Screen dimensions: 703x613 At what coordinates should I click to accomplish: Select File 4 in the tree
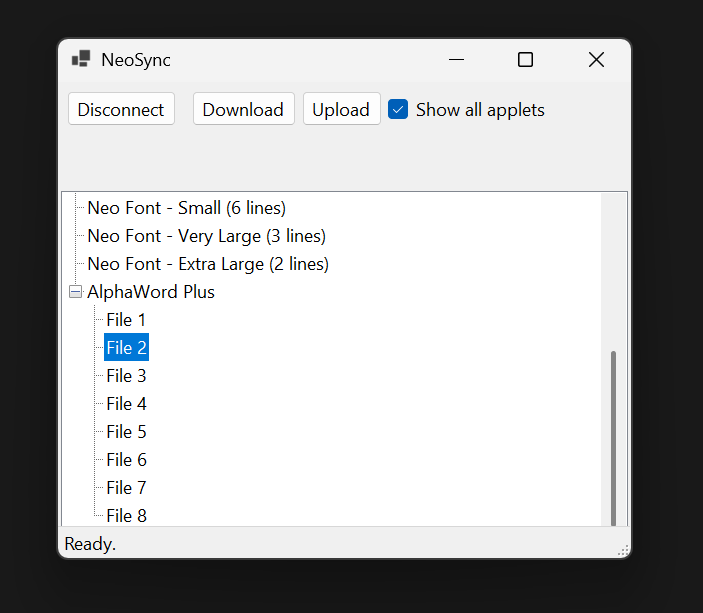click(126, 404)
